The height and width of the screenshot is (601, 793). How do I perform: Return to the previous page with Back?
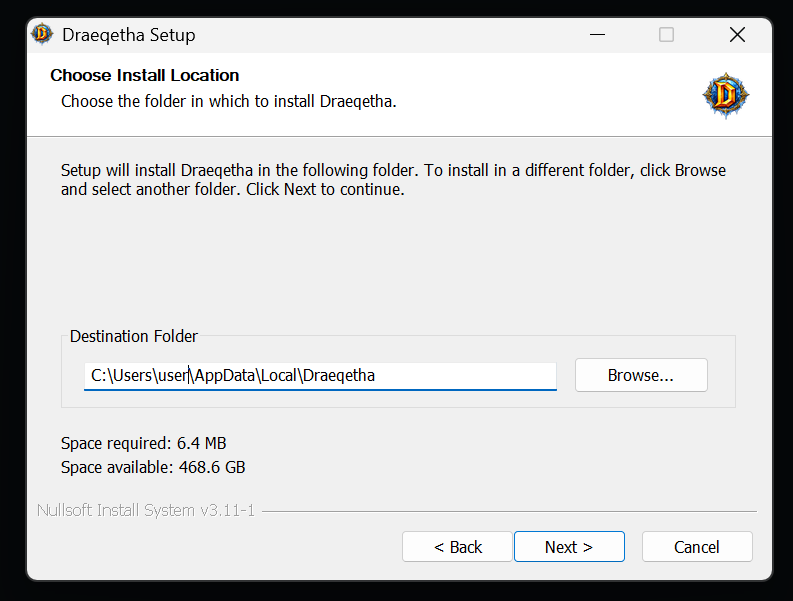(457, 546)
